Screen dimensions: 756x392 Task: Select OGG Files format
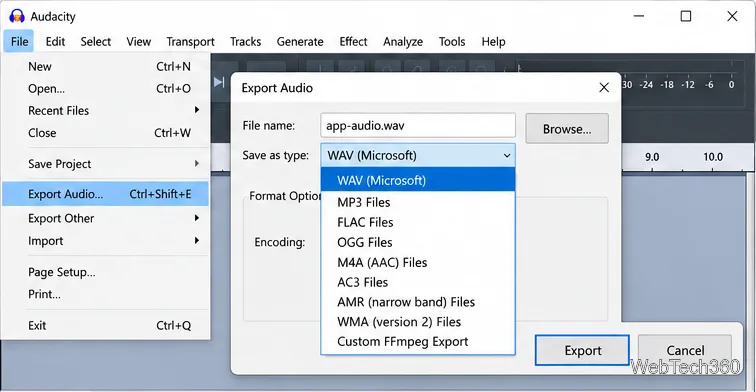point(418,242)
